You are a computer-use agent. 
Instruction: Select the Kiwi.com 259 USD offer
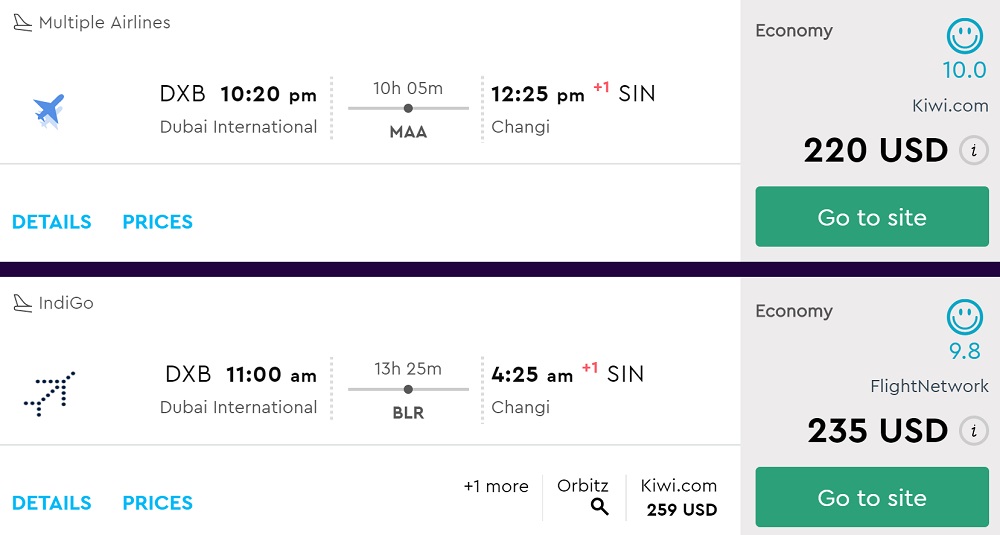(681, 498)
